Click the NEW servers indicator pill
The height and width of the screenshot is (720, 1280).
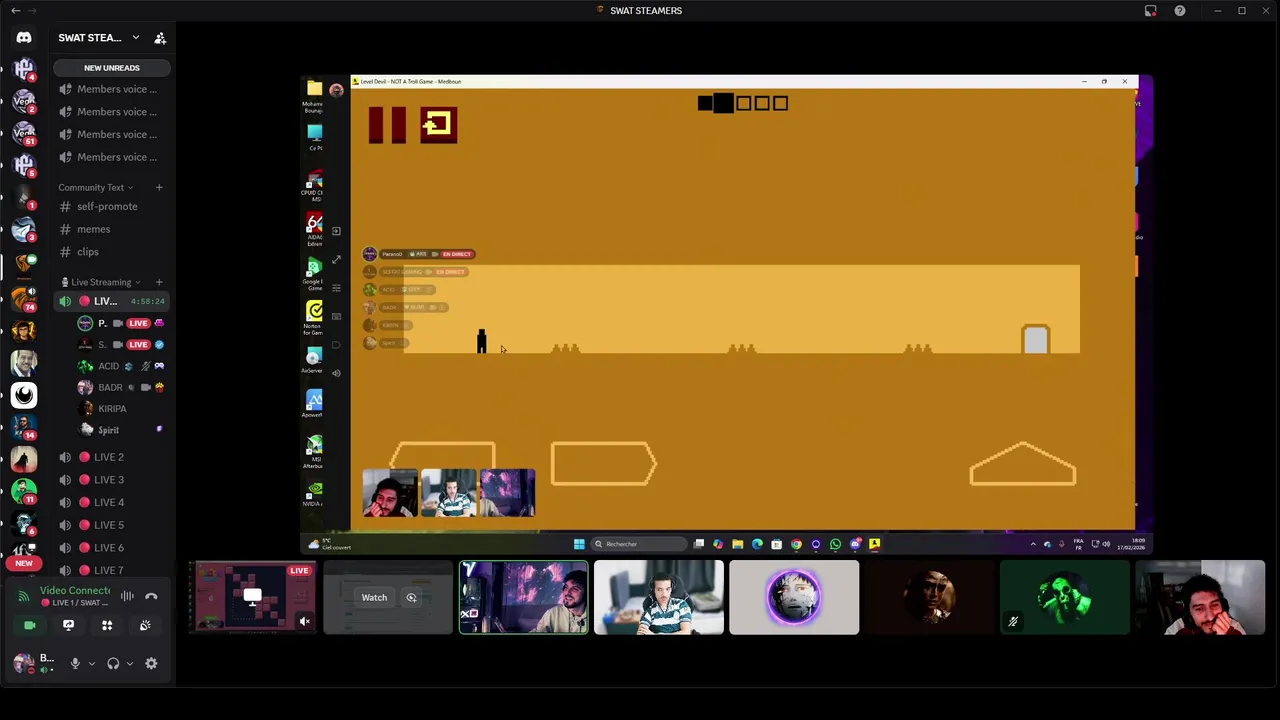(24, 563)
